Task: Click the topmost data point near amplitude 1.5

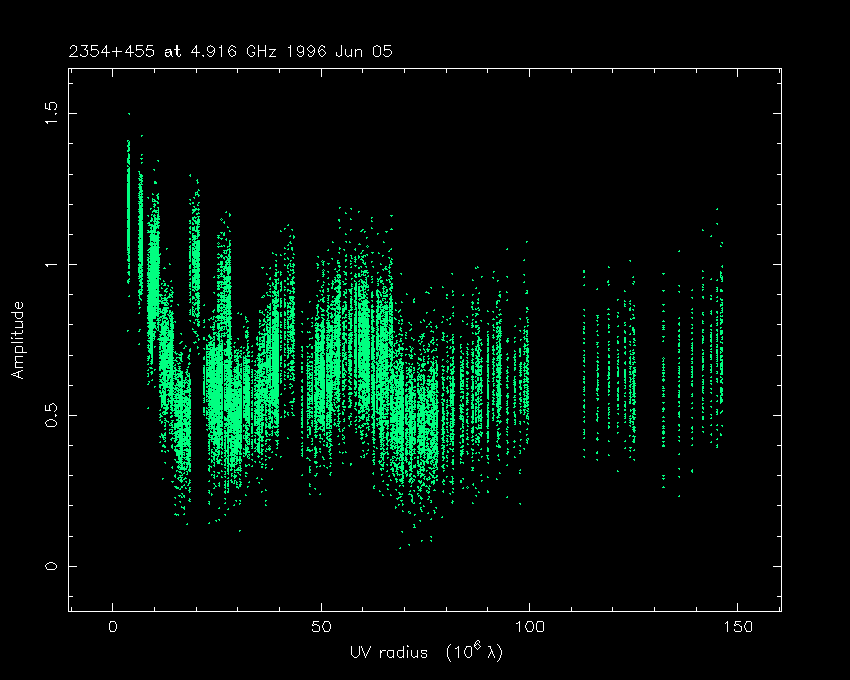Action: [x=128, y=114]
